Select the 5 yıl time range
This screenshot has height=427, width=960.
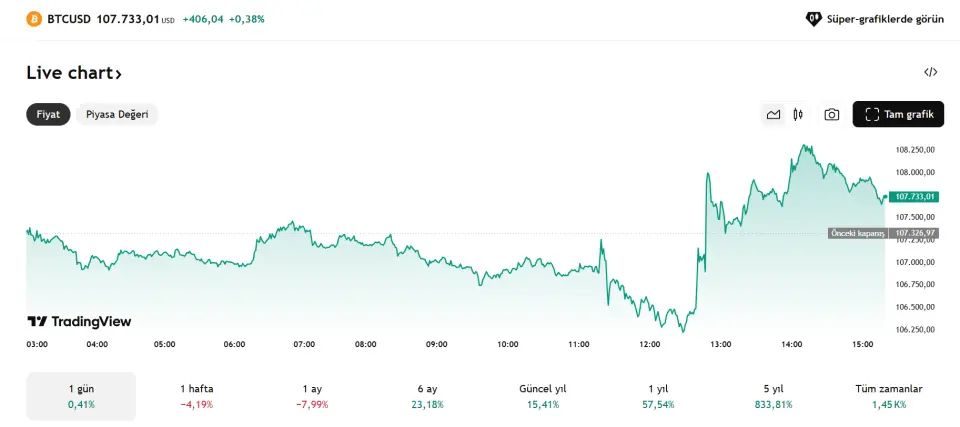(x=774, y=396)
